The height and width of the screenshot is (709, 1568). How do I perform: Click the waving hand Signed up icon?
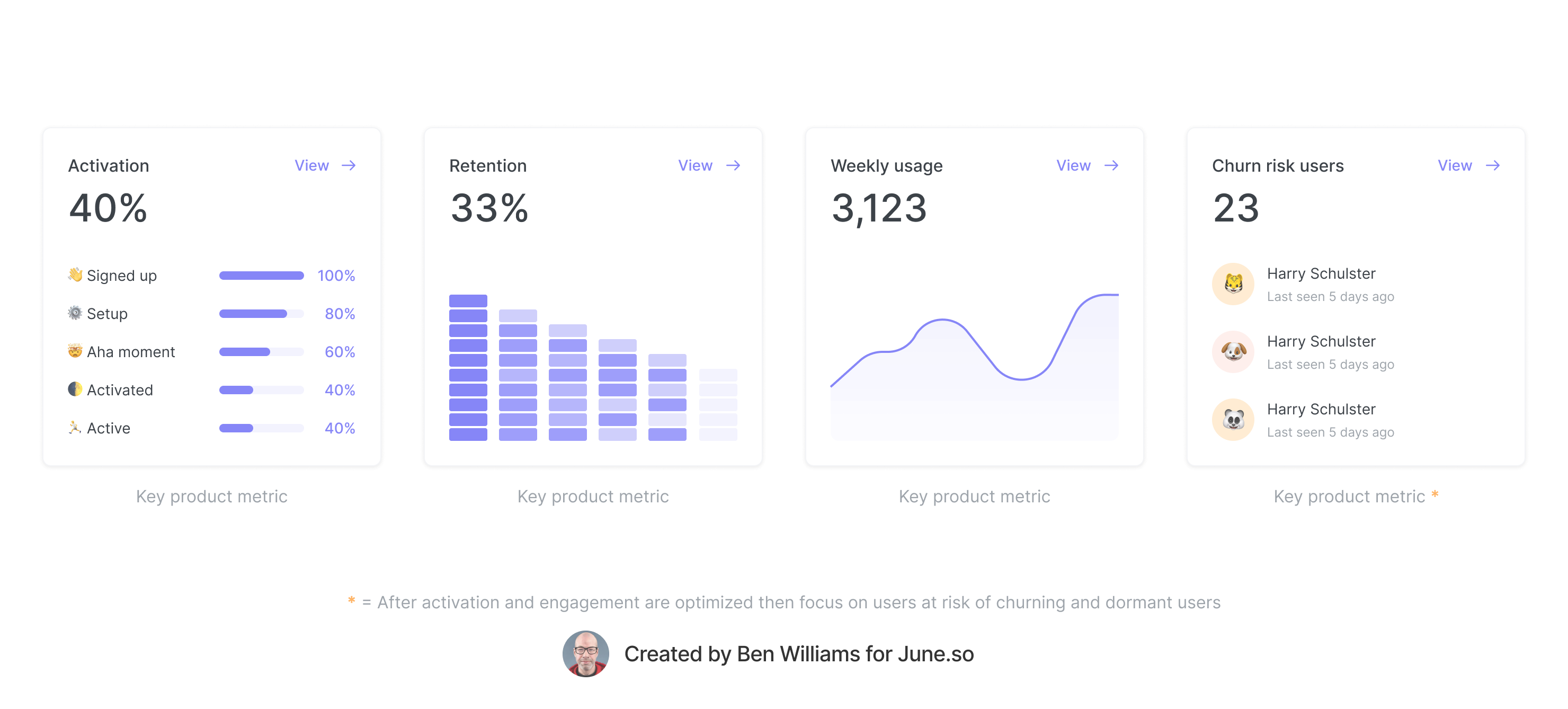coord(75,274)
